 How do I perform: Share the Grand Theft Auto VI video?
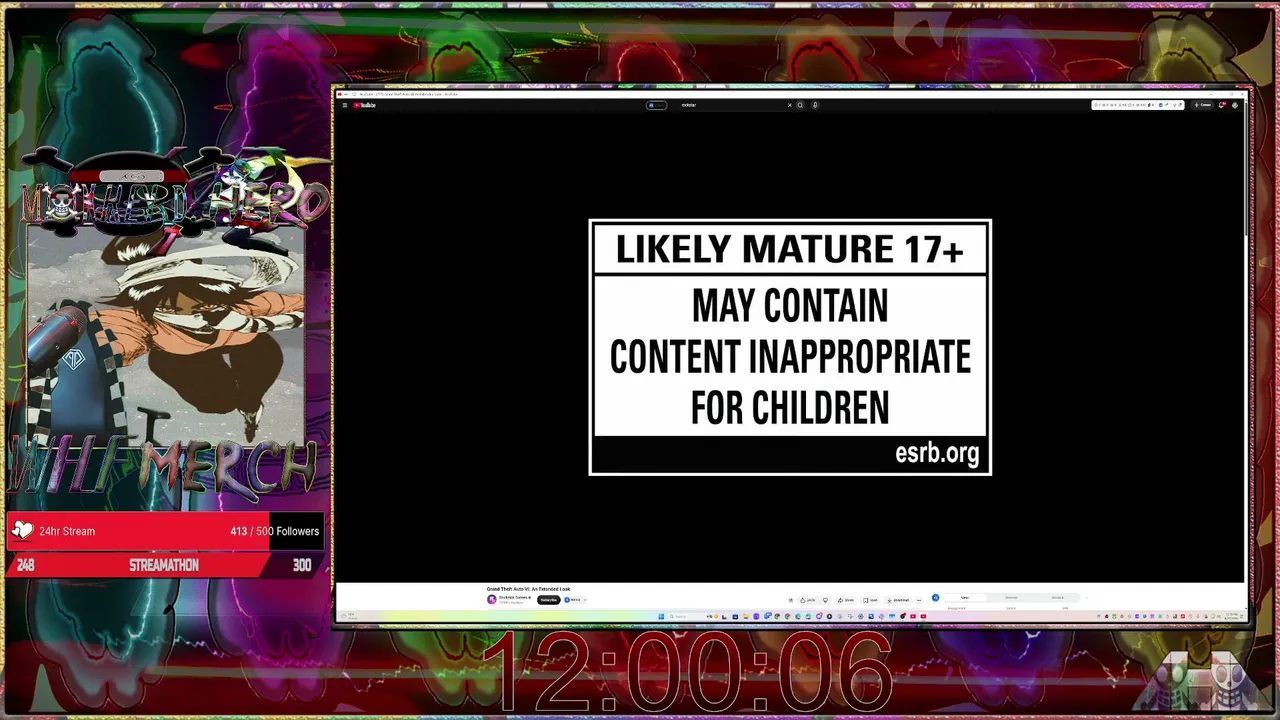[846, 600]
